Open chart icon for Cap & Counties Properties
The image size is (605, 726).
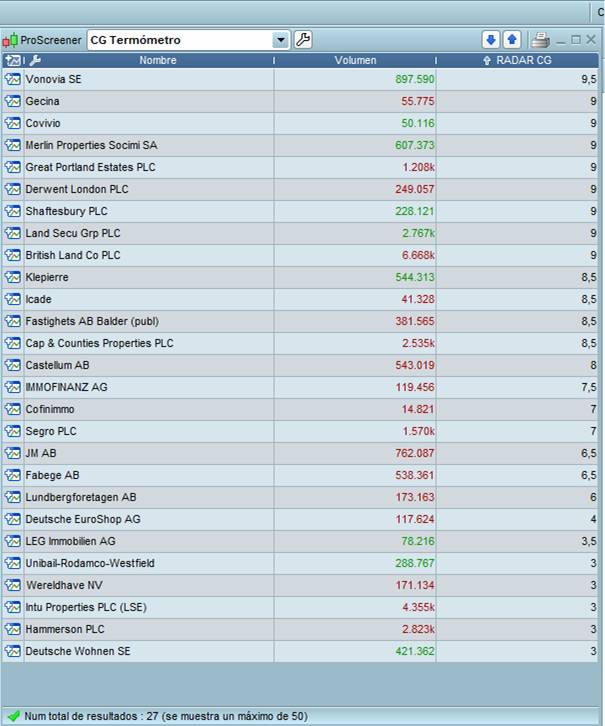click(13, 343)
